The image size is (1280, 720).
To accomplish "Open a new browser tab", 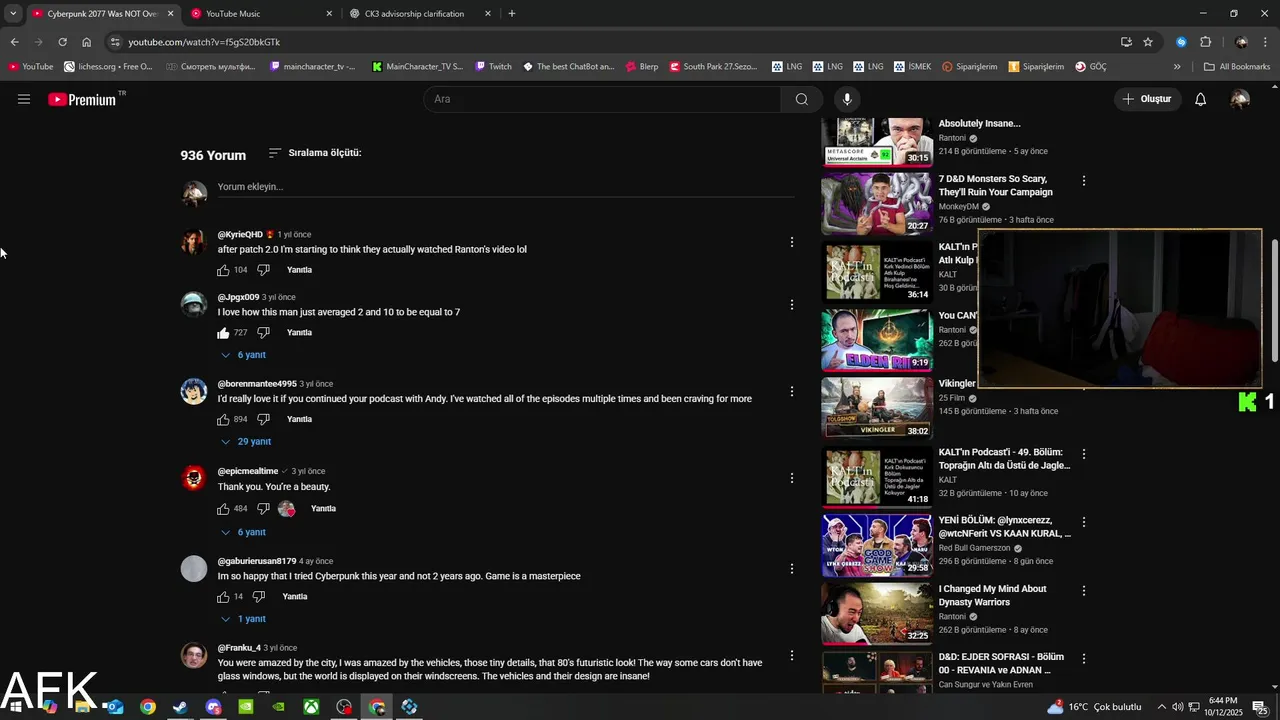I will coord(512,14).
